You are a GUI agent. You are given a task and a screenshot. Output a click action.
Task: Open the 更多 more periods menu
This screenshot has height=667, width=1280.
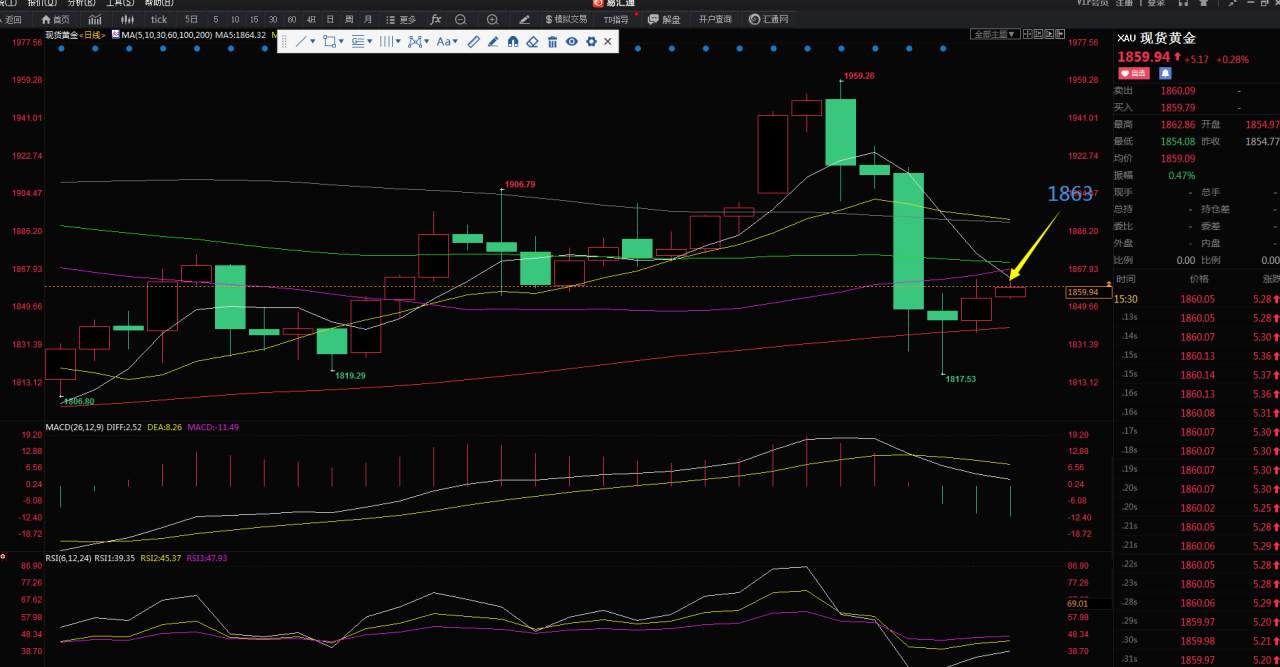pos(402,19)
